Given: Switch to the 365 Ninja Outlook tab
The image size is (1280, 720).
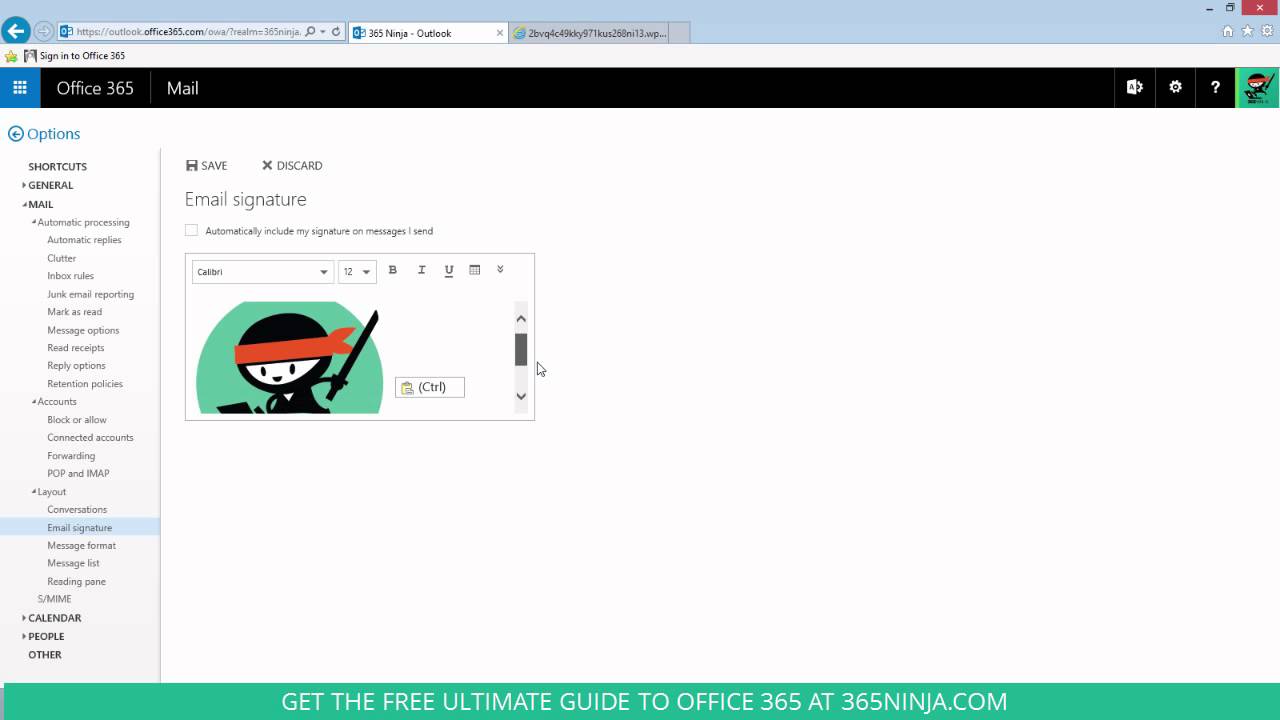Looking at the screenshot, I should coord(420,32).
